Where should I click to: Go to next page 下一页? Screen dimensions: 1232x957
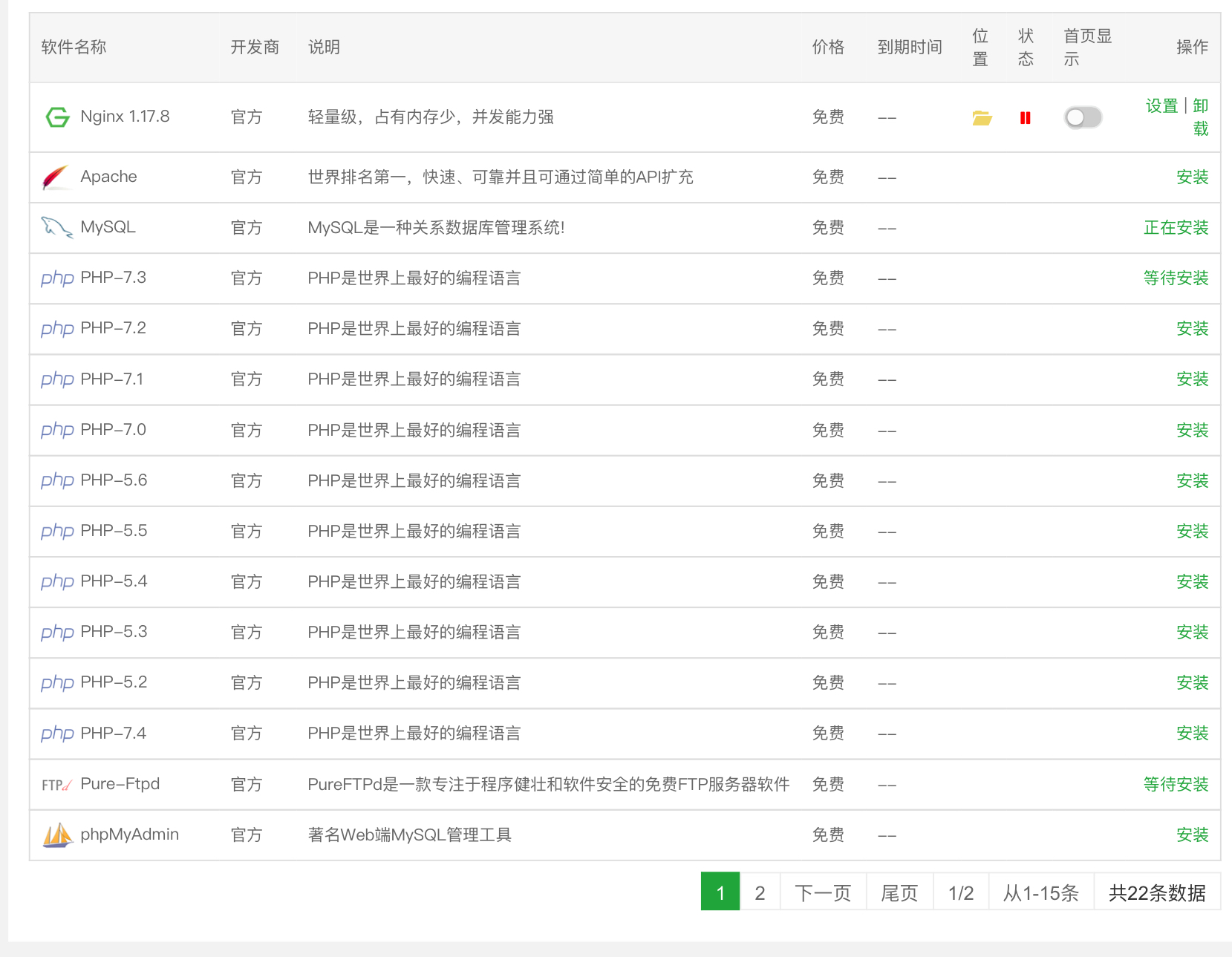point(823,892)
